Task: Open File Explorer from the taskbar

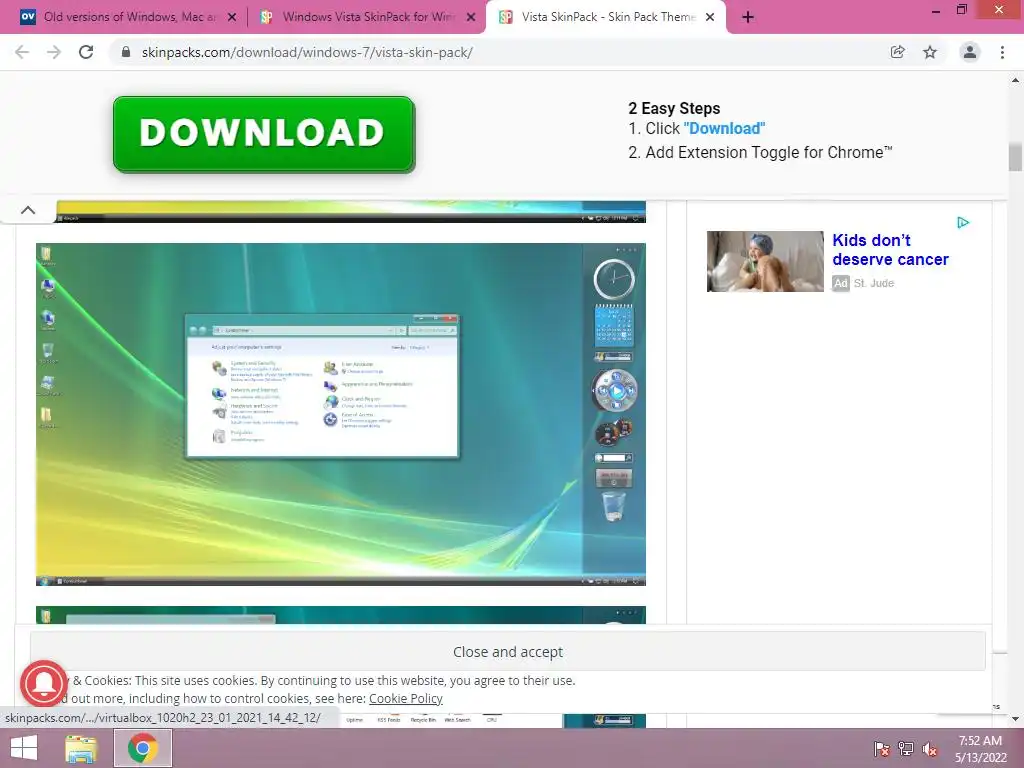Action: click(x=82, y=748)
